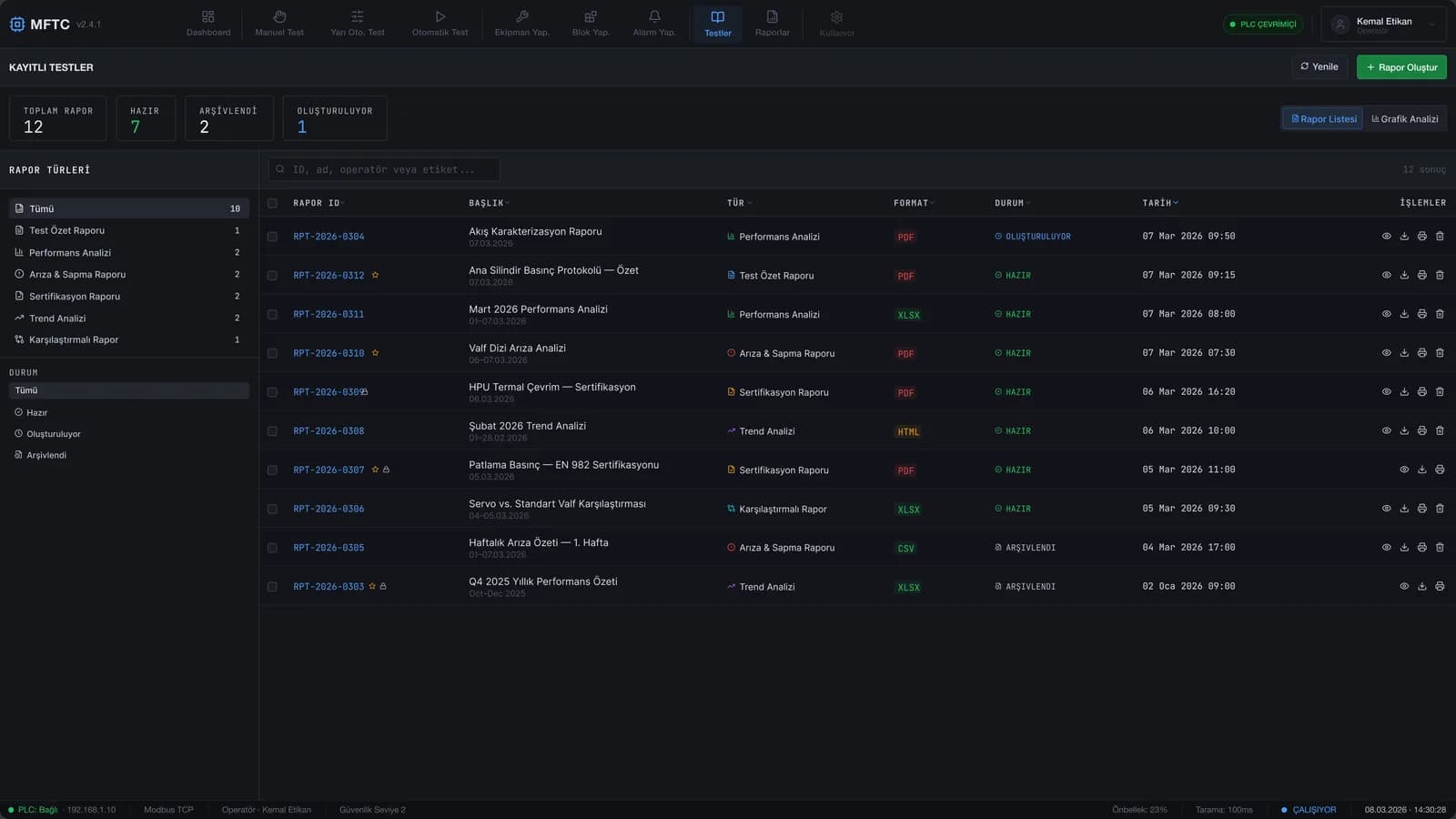
Task: Focus the ID, ad, operatör search field
Action: tap(384, 169)
